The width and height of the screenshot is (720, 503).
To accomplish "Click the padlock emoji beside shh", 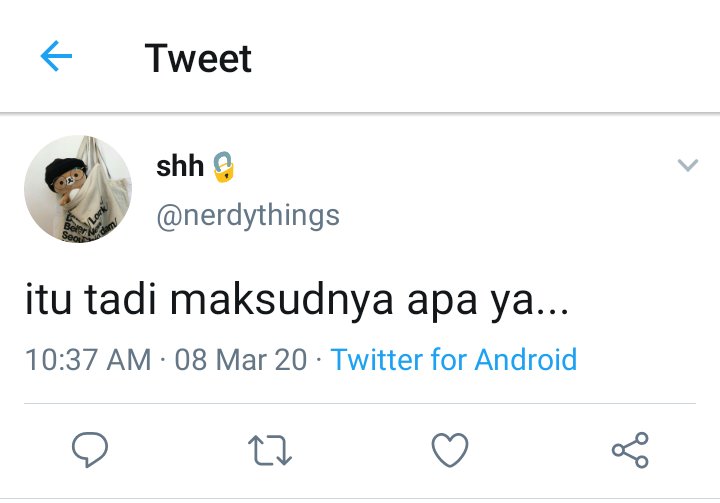I will click(x=224, y=166).
